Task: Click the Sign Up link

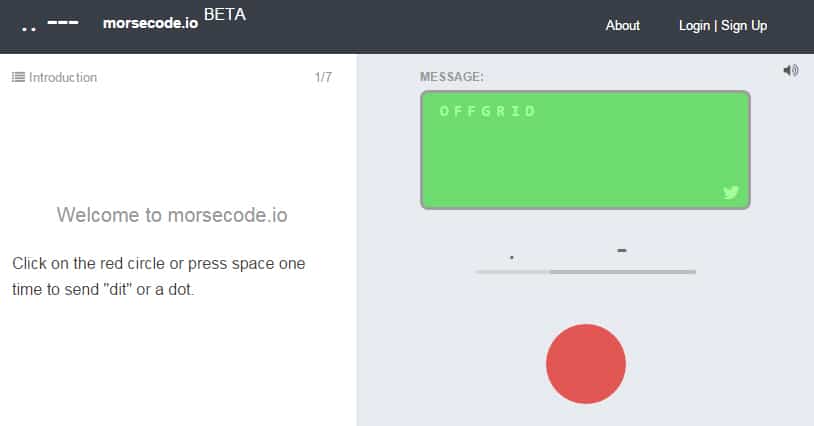Action: pyautogui.click(x=745, y=25)
